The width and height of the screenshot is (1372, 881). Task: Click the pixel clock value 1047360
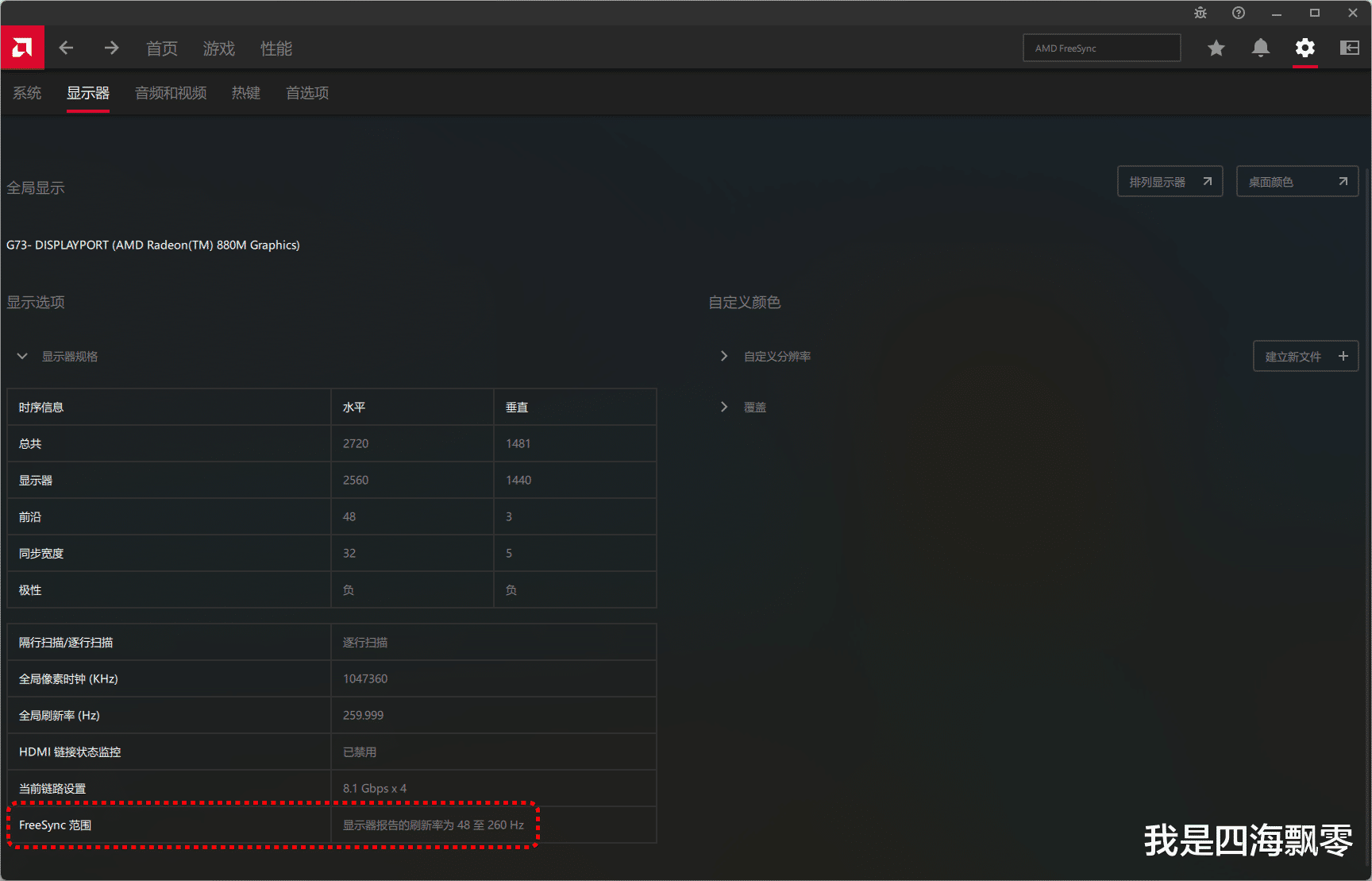365,679
